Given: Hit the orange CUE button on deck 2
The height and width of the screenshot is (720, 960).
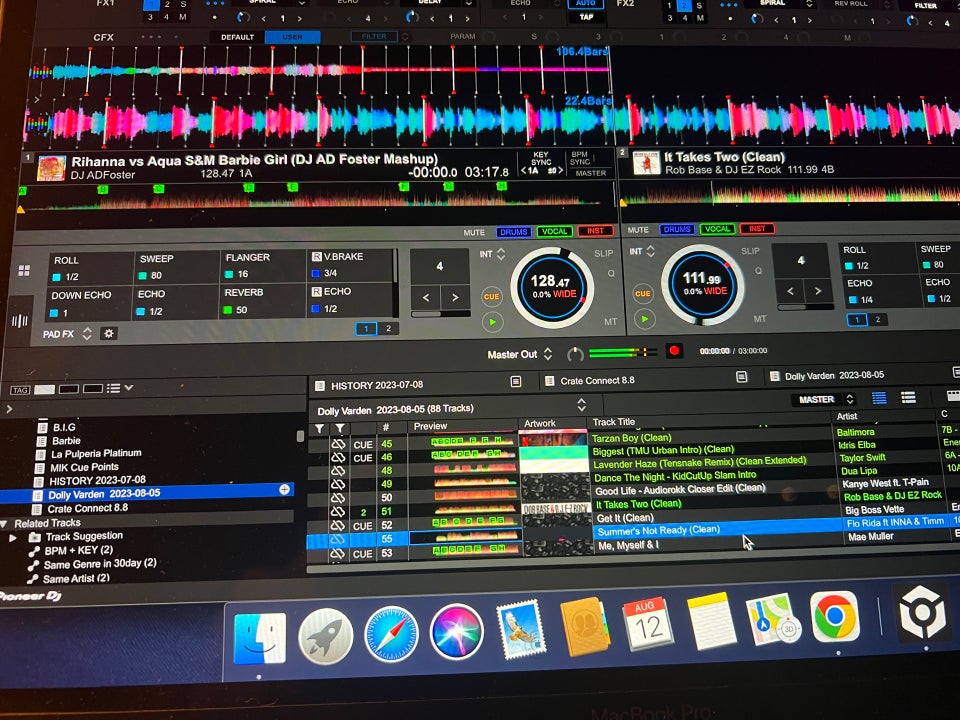Looking at the screenshot, I should point(643,293).
